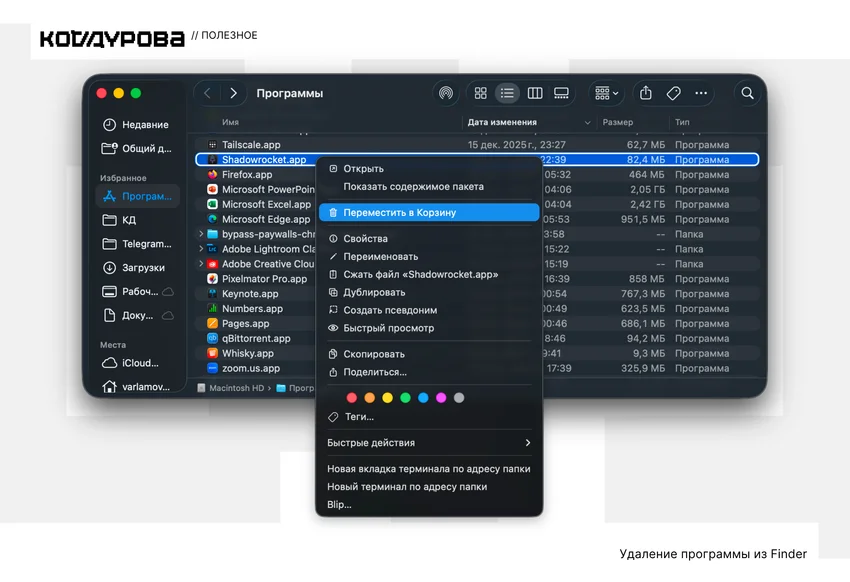Screen dimensions: 850x582
Task: Go back with the left chevron
Action: coord(208,93)
